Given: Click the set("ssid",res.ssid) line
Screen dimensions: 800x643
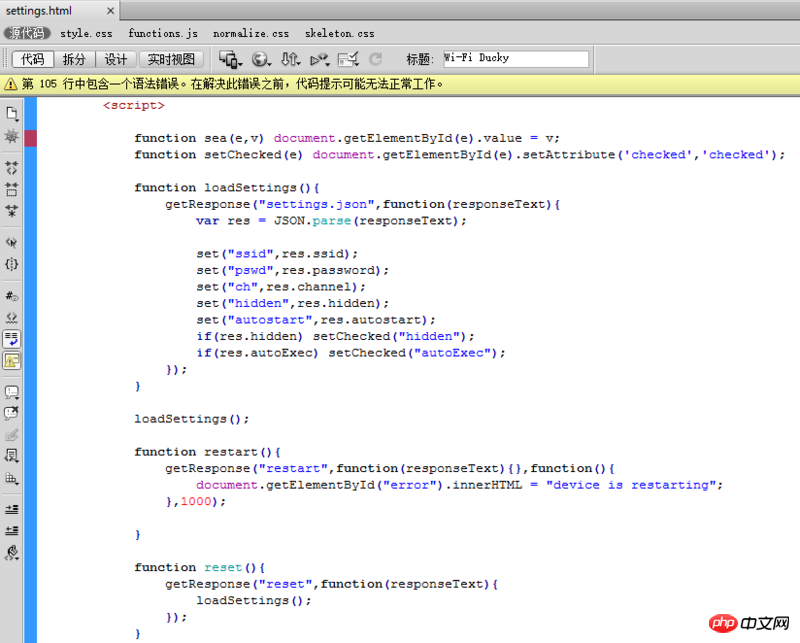Looking at the screenshot, I should [x=277, y=254].
